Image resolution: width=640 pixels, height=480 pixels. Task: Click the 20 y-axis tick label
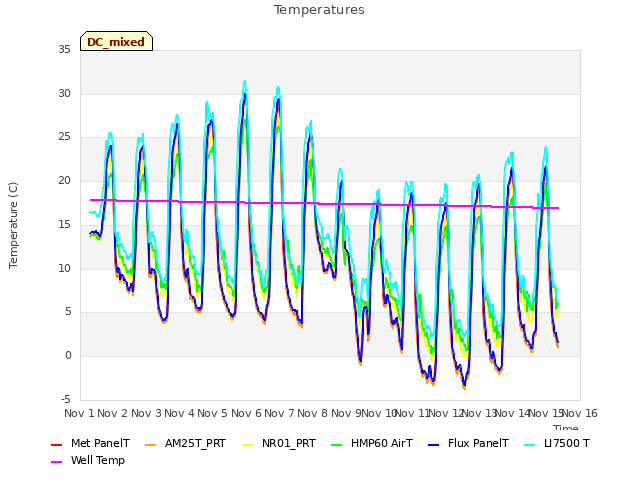64,181
